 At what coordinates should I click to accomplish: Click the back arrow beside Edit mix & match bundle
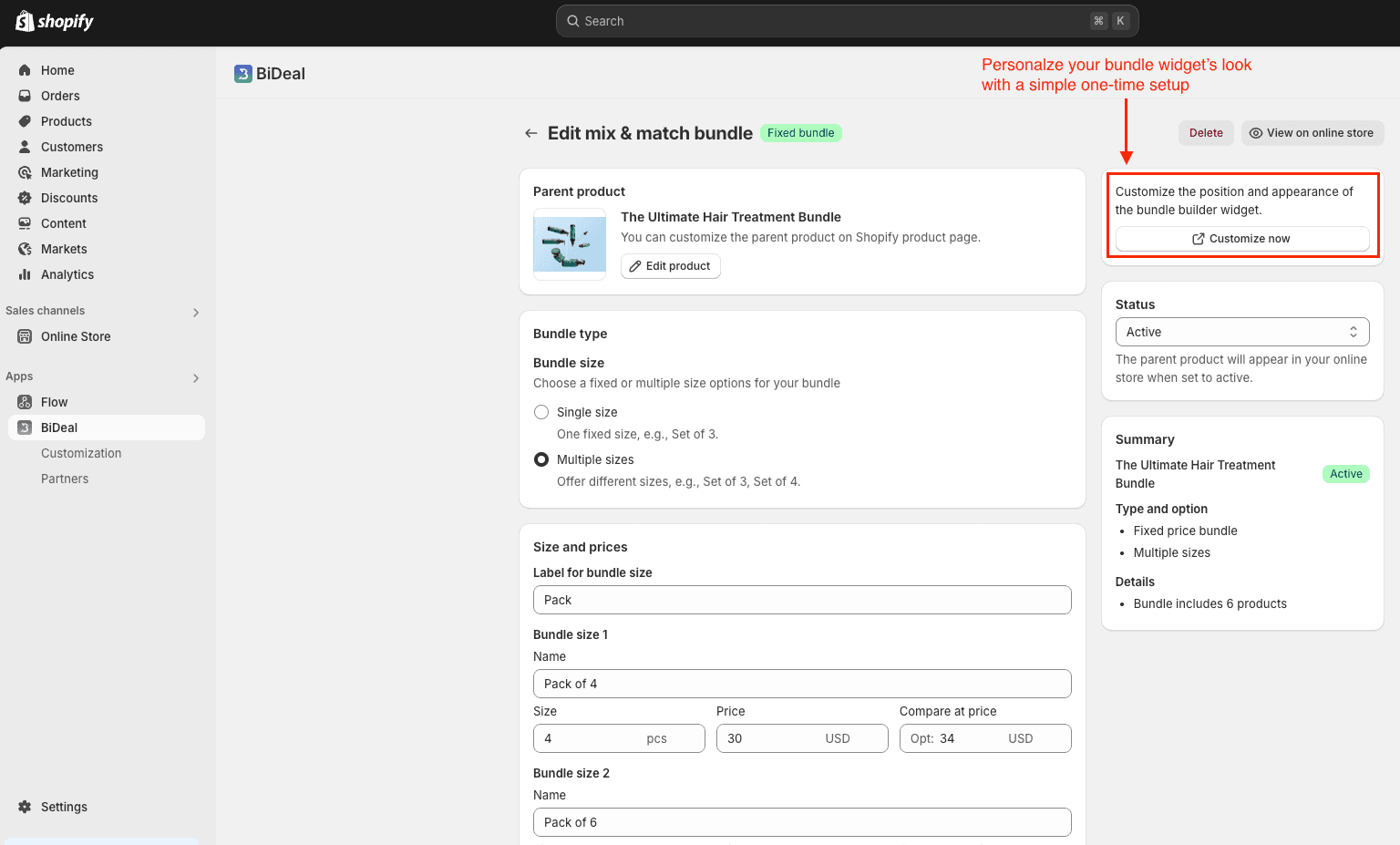tap(530, 133)
